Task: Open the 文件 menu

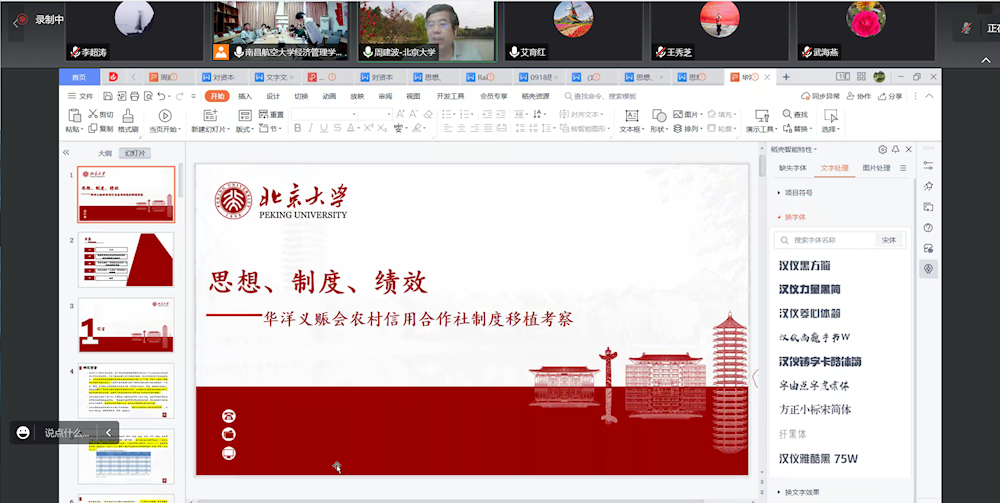Action: point(81,96)
